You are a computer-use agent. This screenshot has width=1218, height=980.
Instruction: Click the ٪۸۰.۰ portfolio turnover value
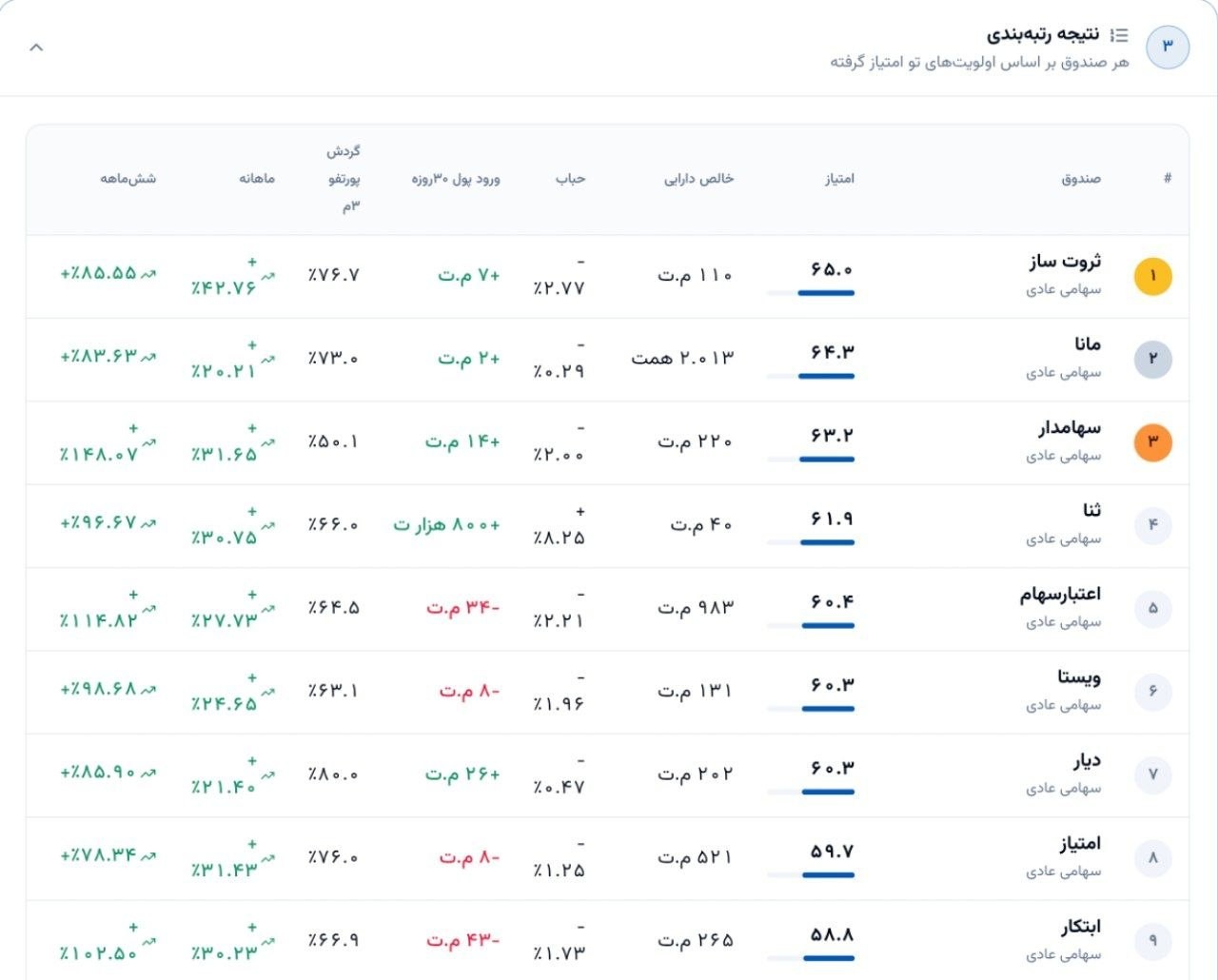(334, 774)
